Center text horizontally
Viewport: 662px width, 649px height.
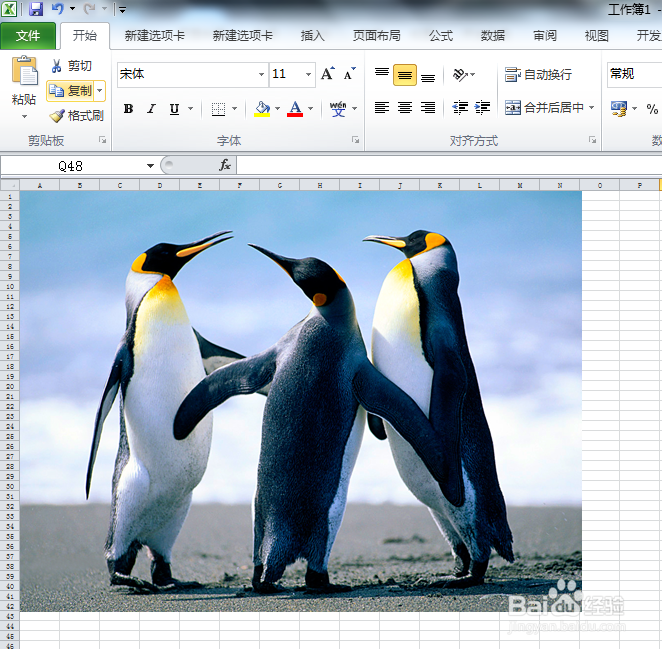404,108
